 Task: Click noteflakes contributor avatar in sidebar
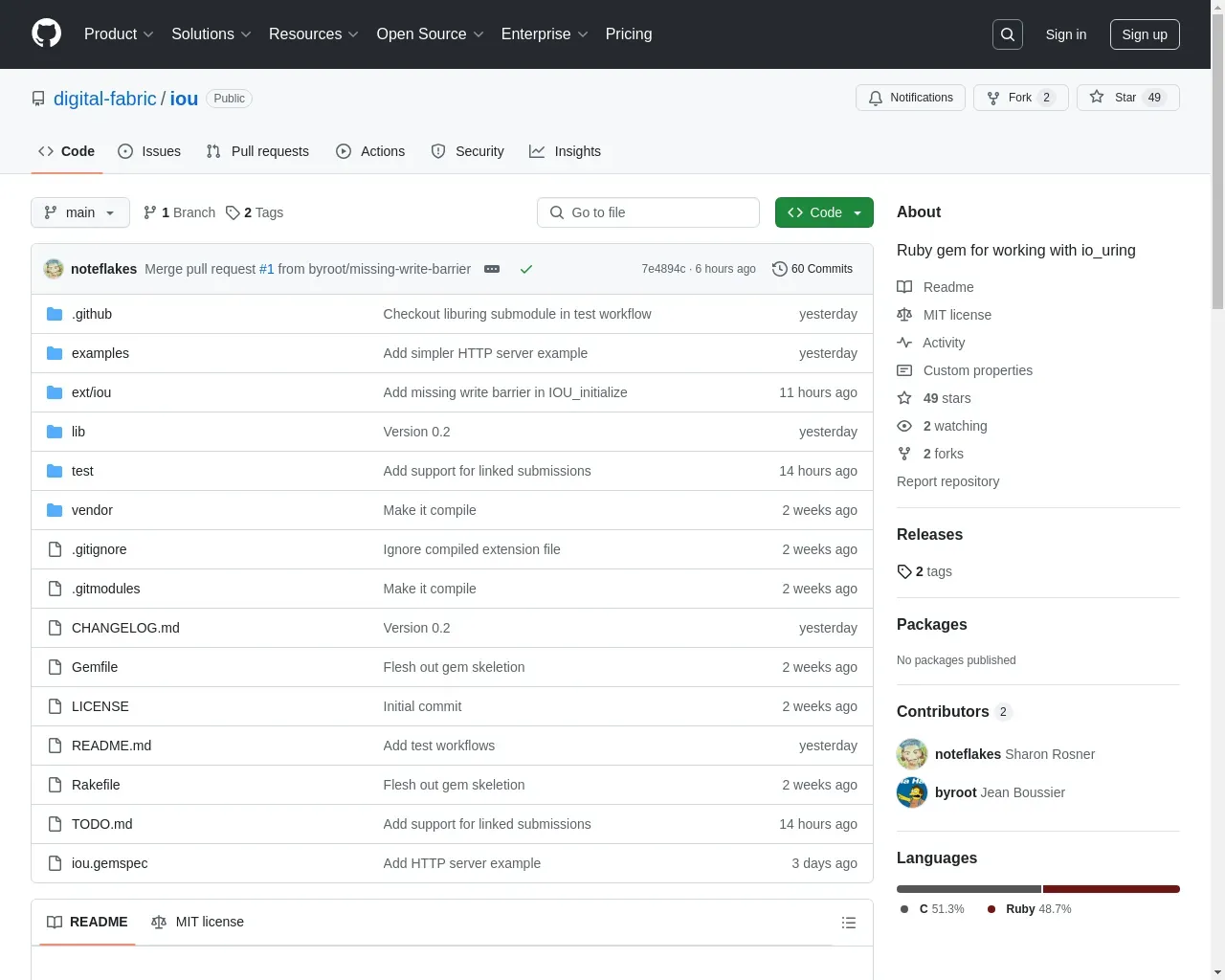tap(912, 754)
